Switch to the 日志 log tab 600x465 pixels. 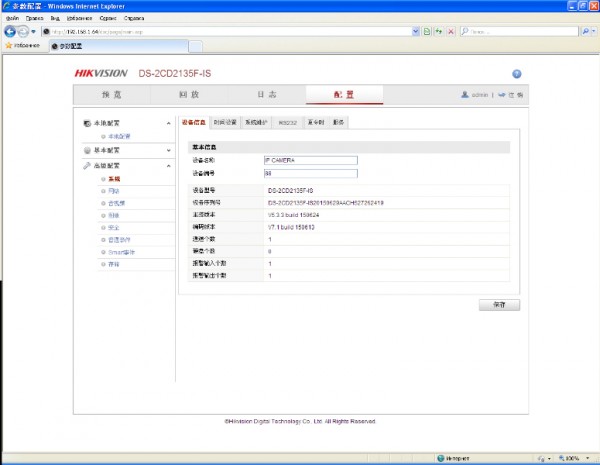tap(267, 95)
